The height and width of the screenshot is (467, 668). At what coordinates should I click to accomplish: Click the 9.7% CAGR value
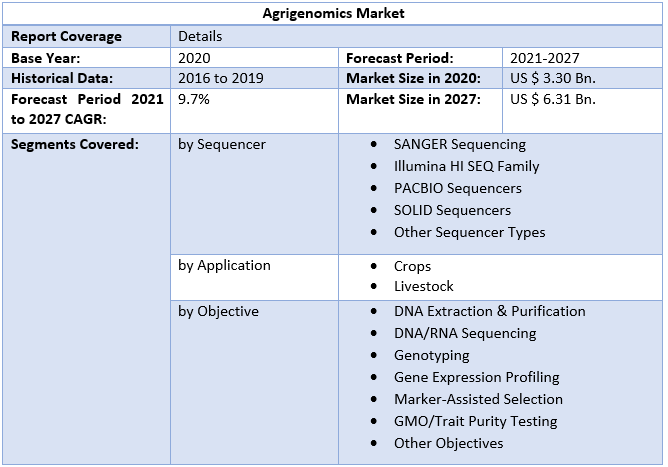pyautogui.click(x=194, y=99)
